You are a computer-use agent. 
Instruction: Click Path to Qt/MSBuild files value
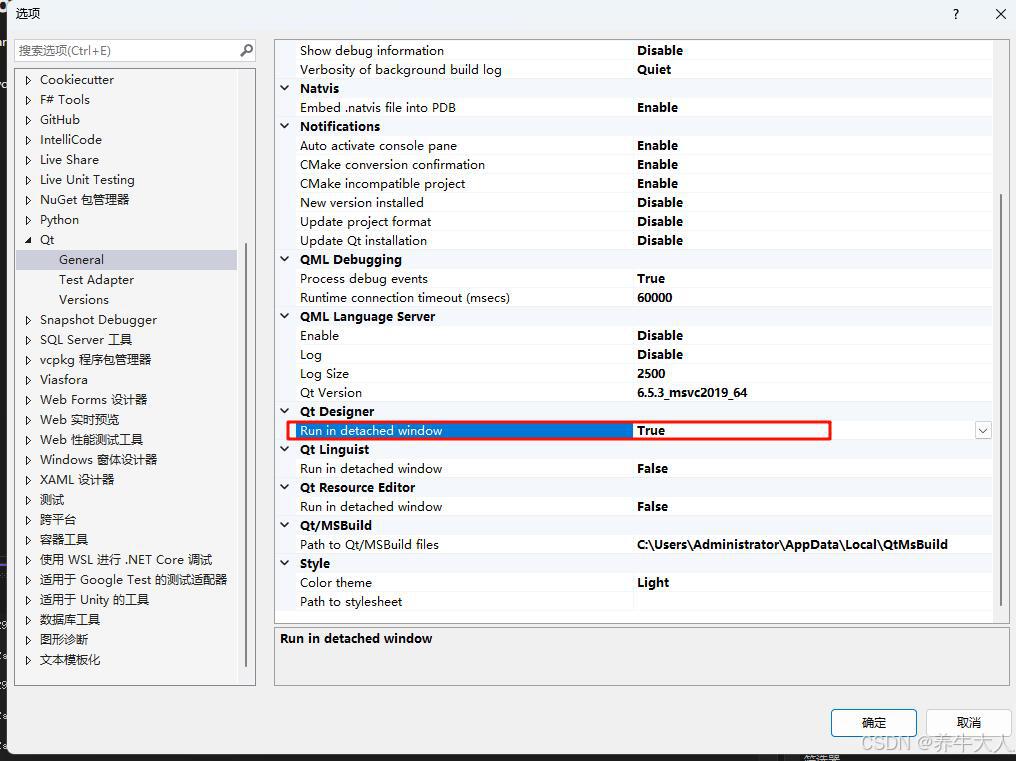point(792,544)
